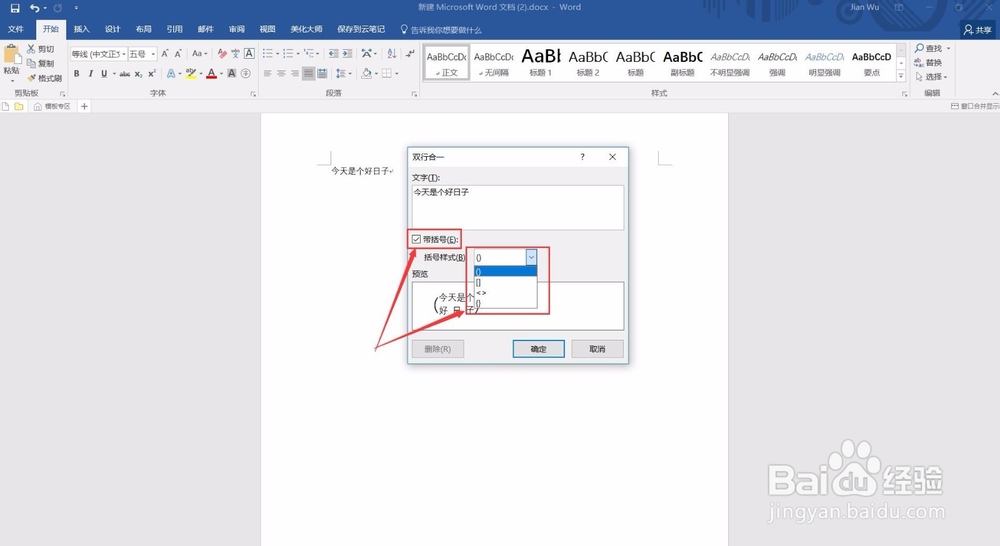Switch to the 视图 View tab
Viewport: 1000px width, 546px height.
(267, 29)
